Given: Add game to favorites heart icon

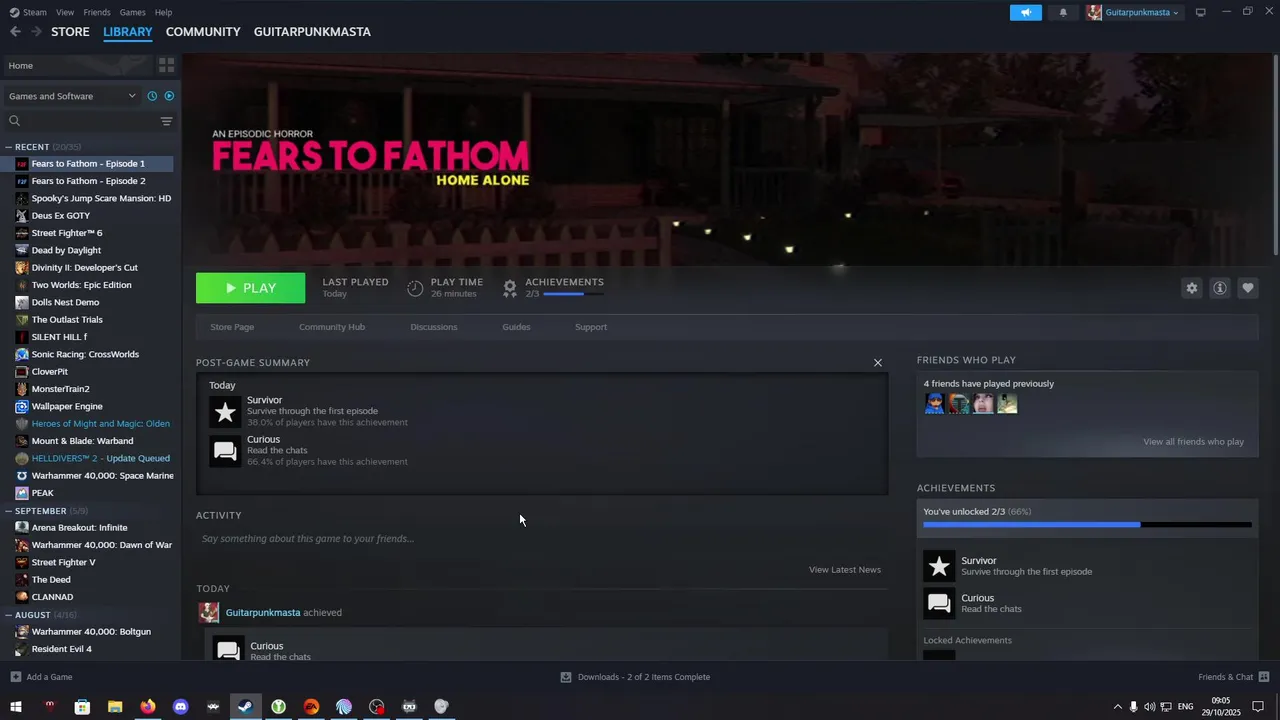Looking at the screenshot, I should (1248, 288).
